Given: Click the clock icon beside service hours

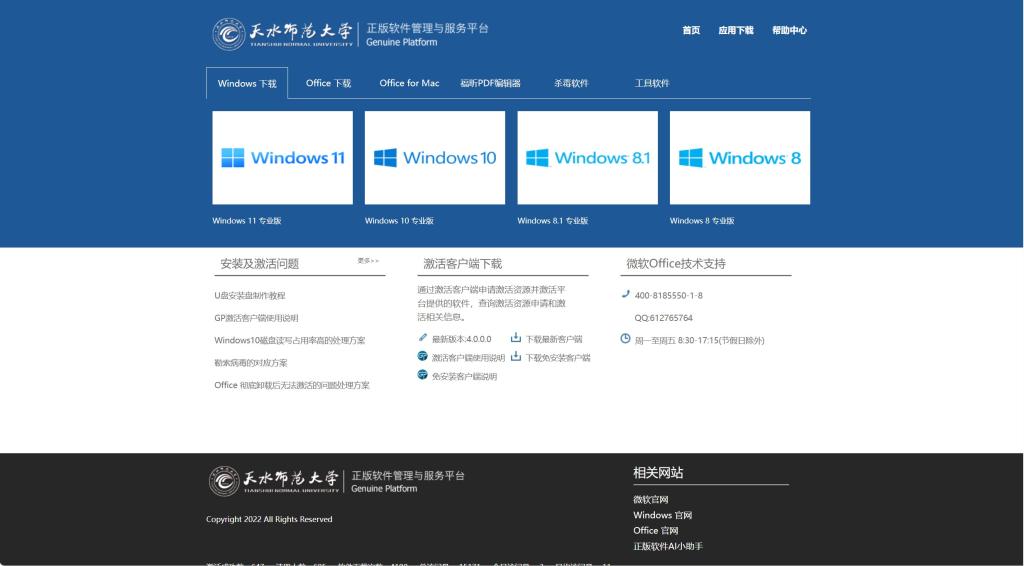Looking at the screenshot, I should [x=625, y=339].
